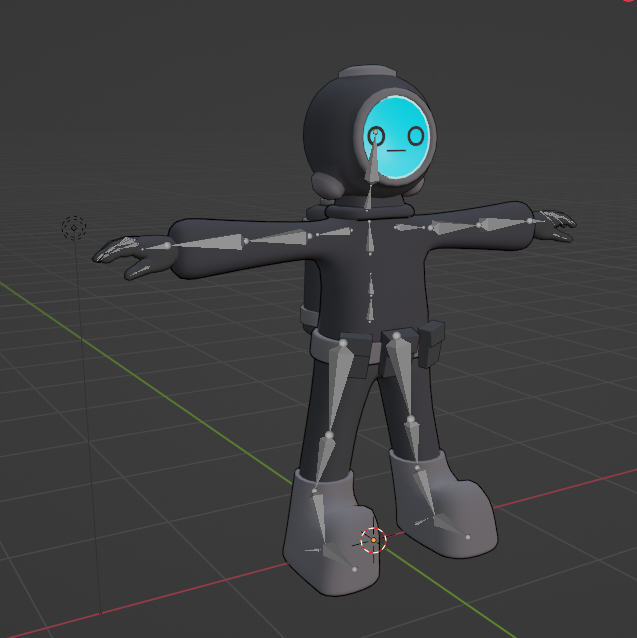The width and height of the screenshot is (637, 638).
Task: Select the upper arm bone on the viewer's right arm
Action: (x=454, y=227)
